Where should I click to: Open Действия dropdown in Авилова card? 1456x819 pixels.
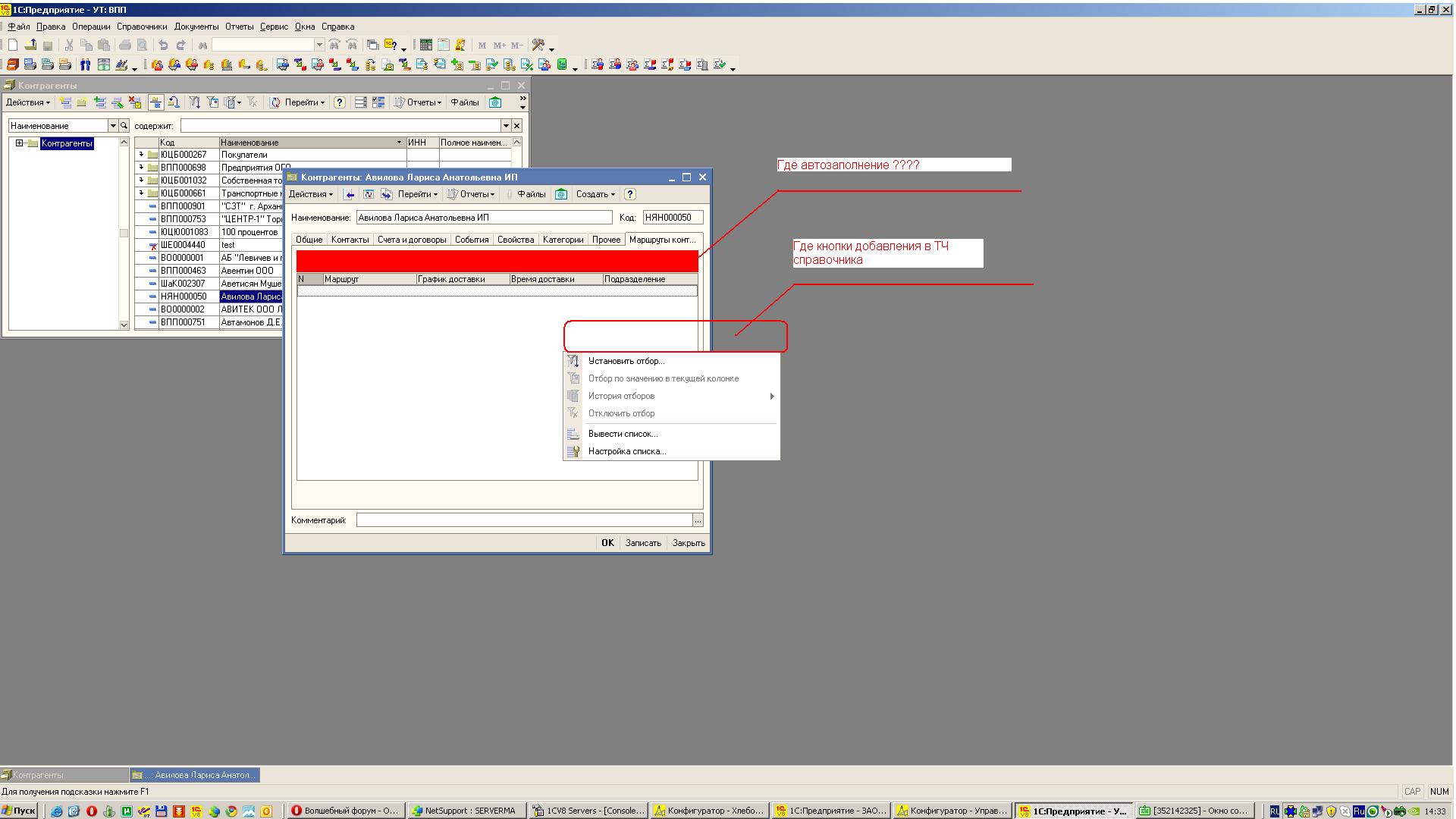click(310, 194)
